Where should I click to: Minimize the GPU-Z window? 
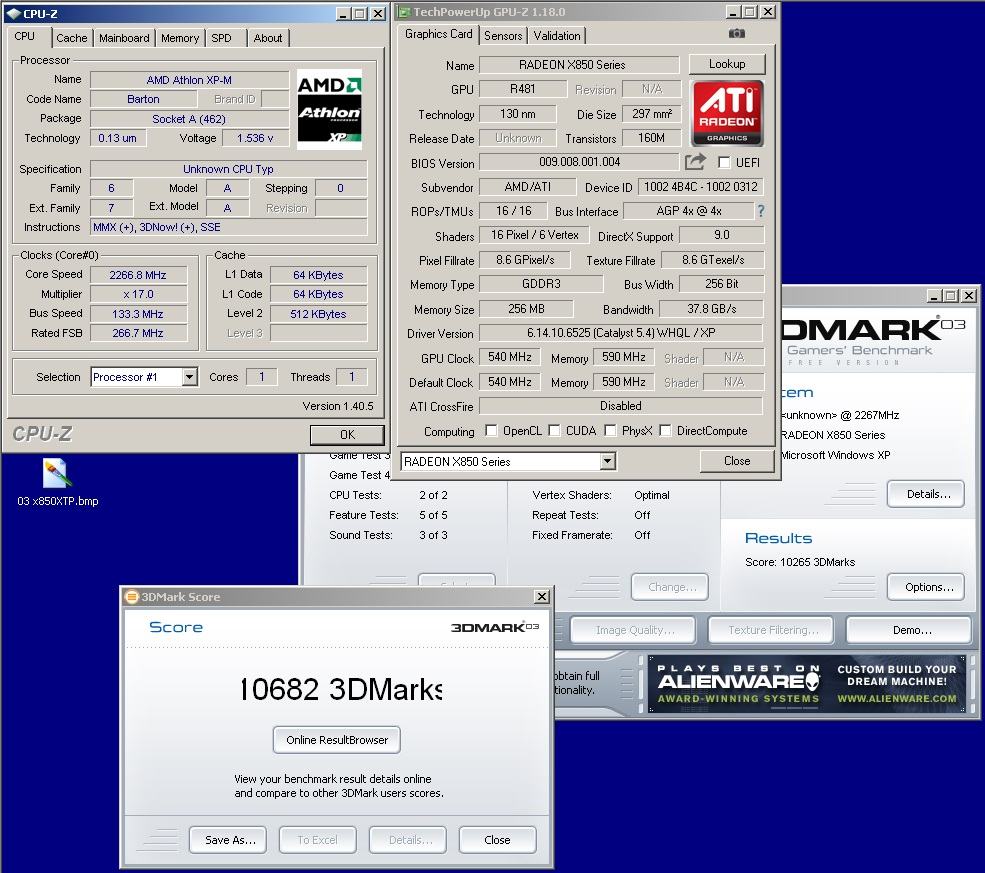[733, 12]
